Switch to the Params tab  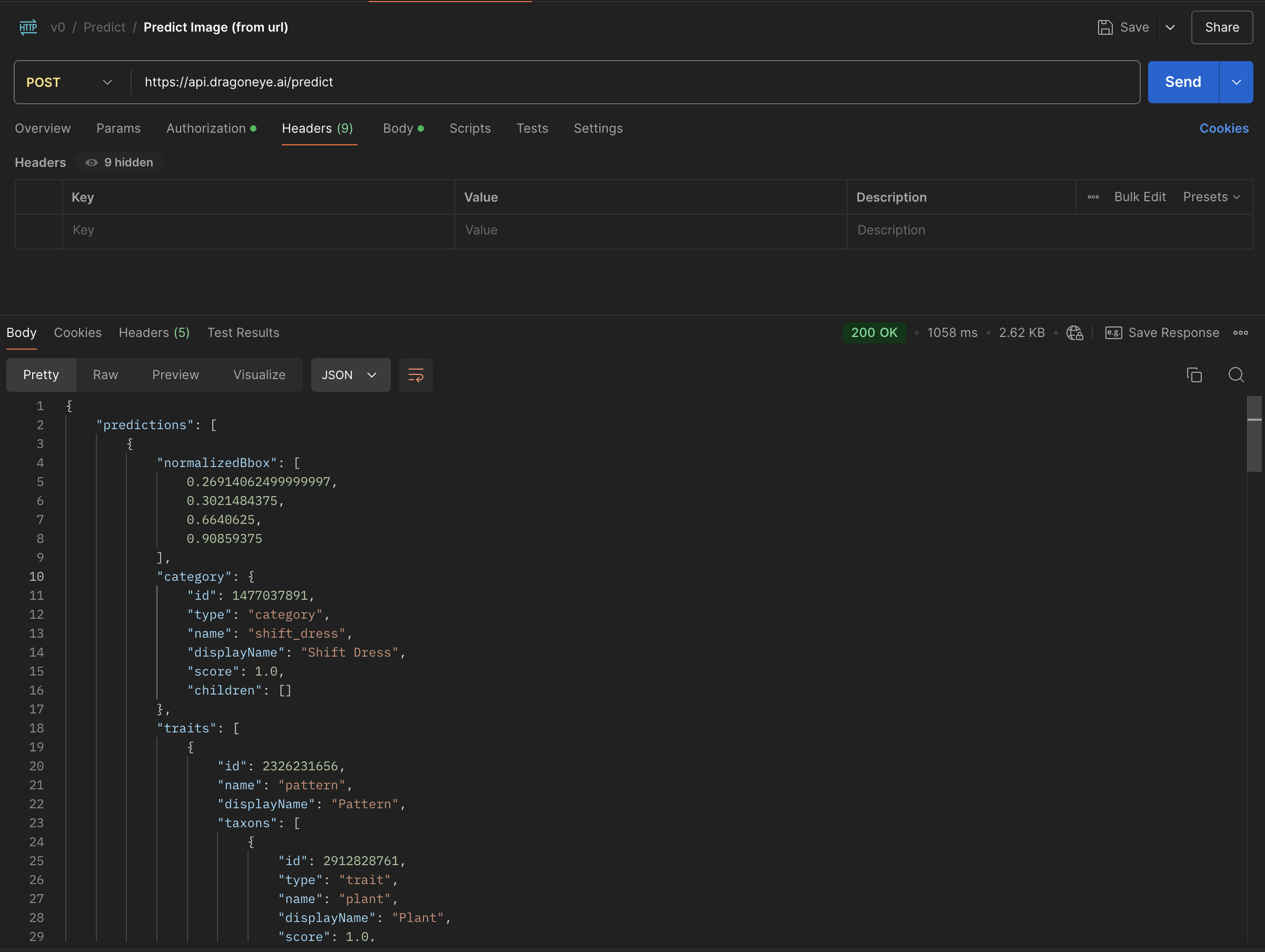[118, 128]
